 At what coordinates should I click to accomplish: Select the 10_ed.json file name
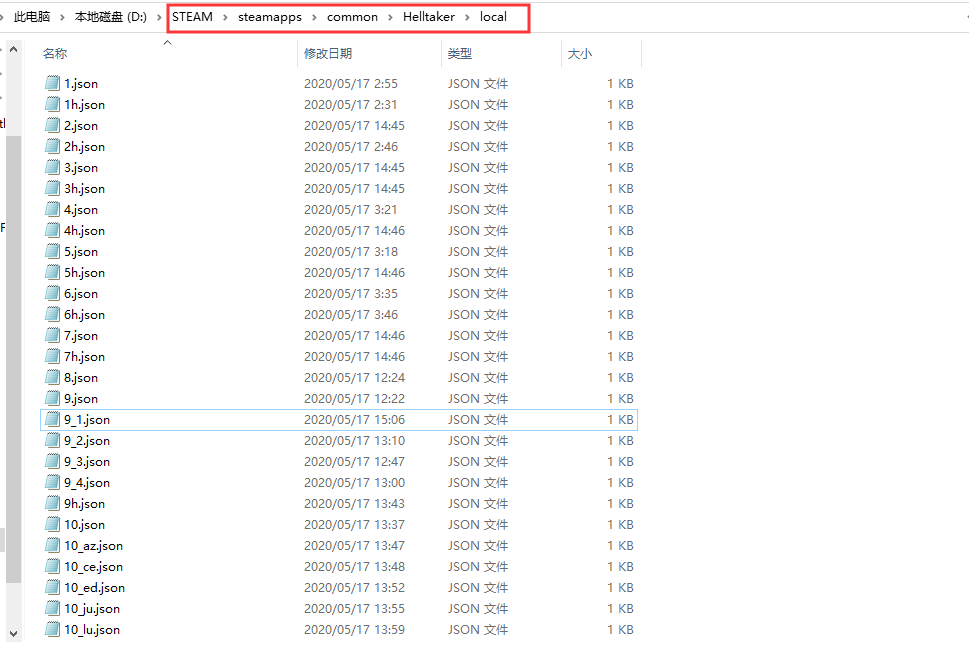[95, 588]
